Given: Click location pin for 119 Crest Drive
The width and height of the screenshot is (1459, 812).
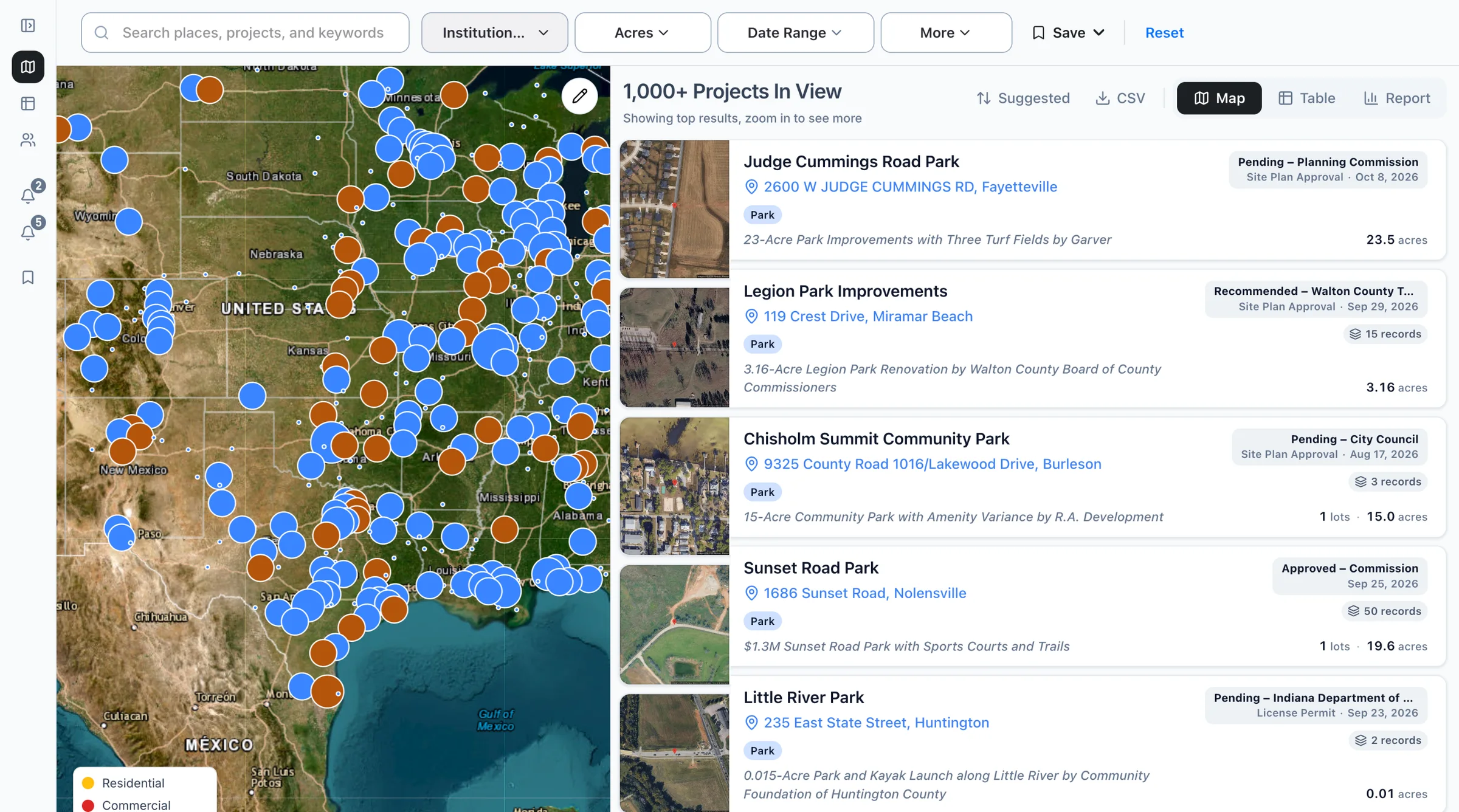Looking at the screenshot, I should coord(751,317).
